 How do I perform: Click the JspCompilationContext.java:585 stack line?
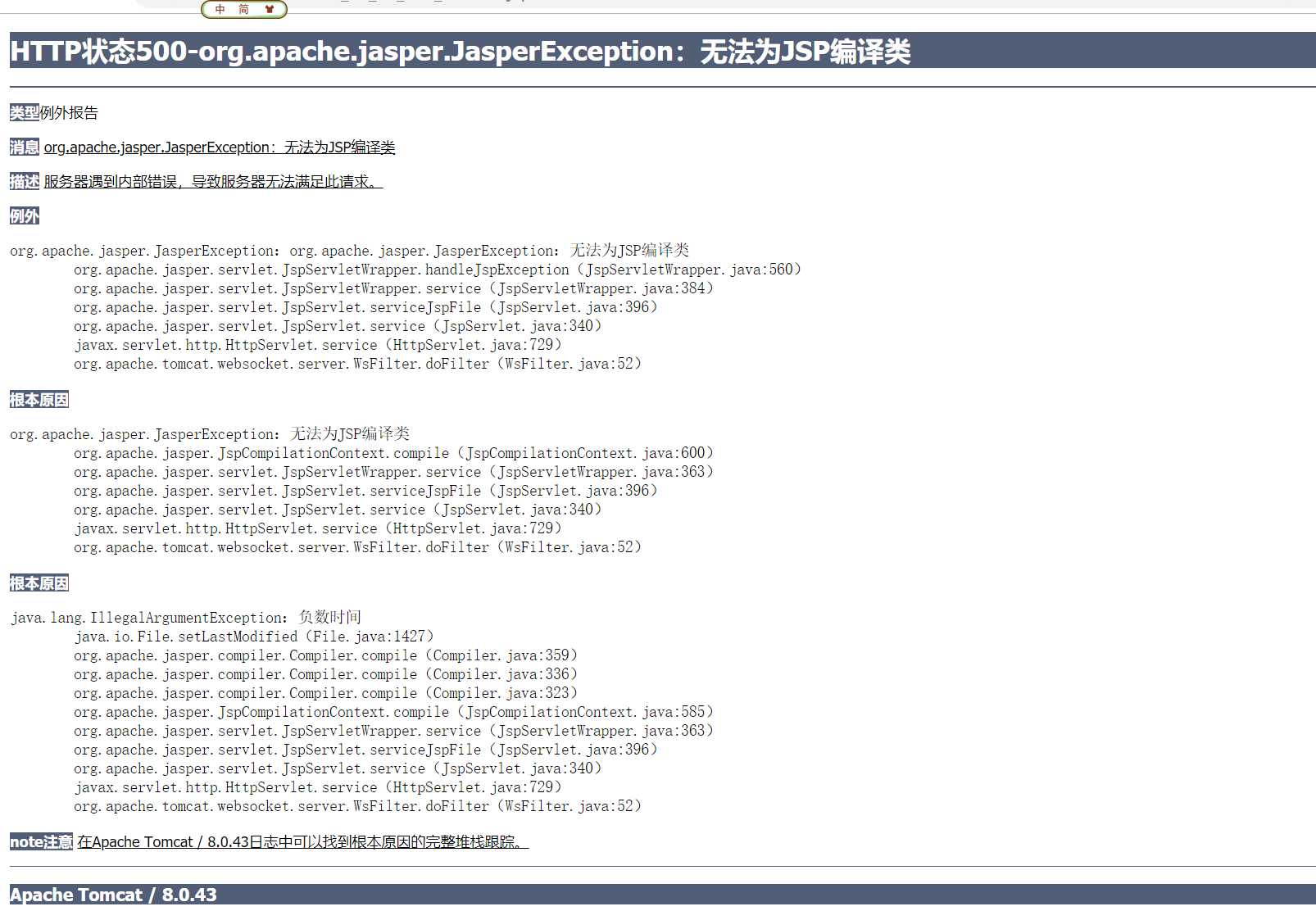click(x=394, y=712)
